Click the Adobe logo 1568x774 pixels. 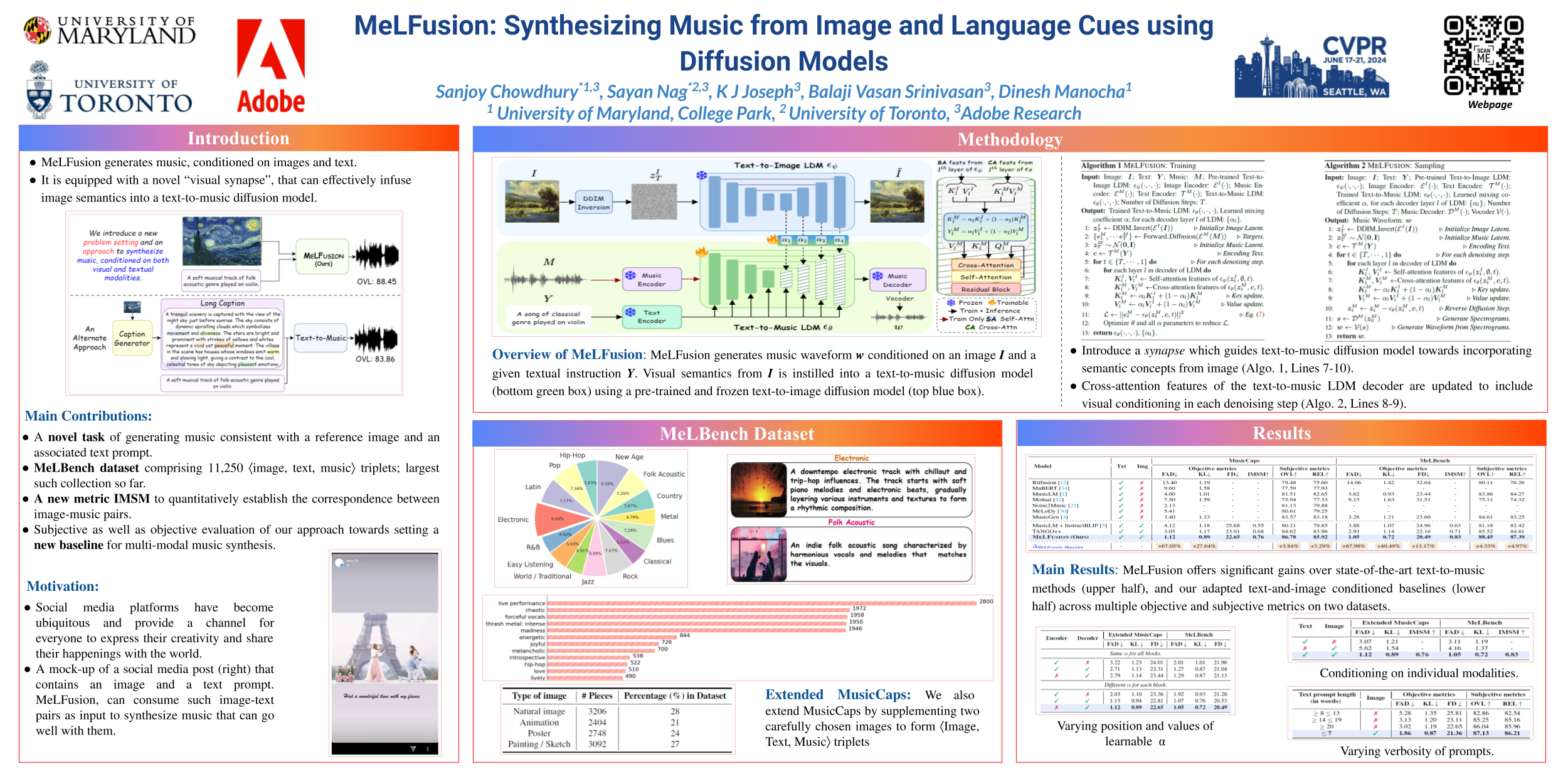[270, 65]
